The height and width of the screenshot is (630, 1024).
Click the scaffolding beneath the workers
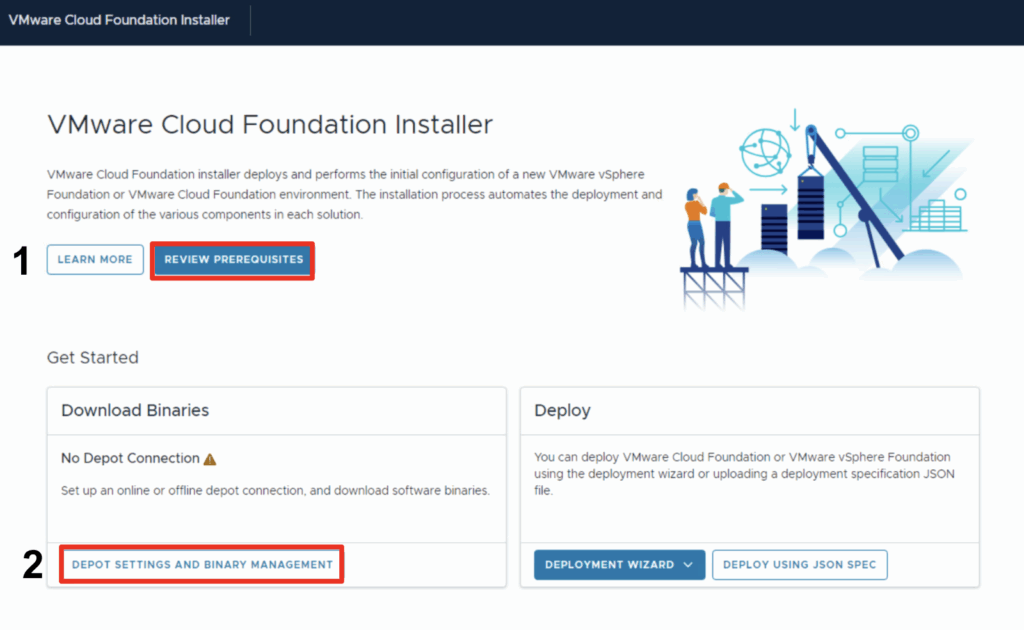pos(711,289)
